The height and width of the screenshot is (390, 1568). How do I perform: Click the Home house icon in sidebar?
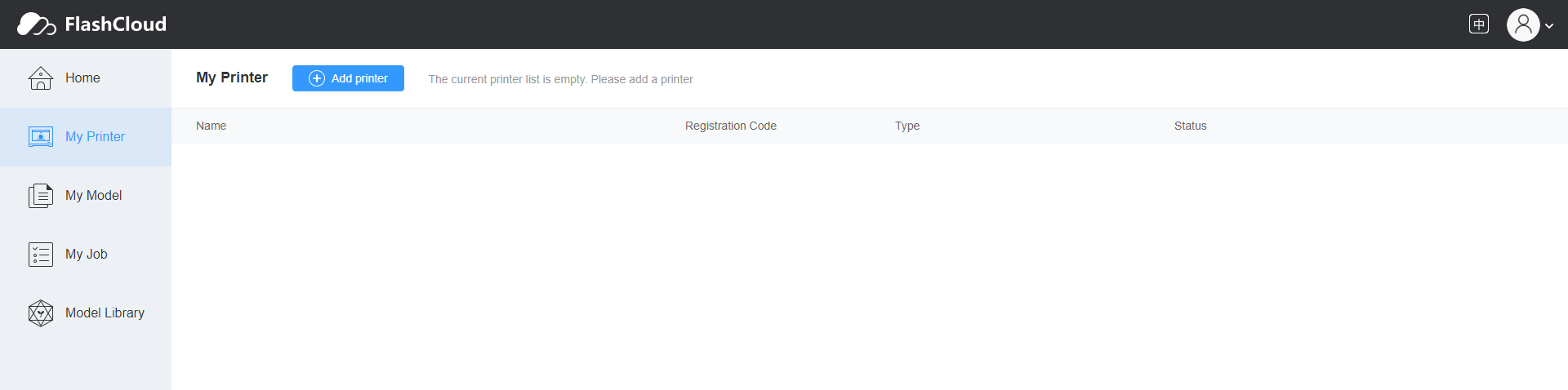(41, 78)
